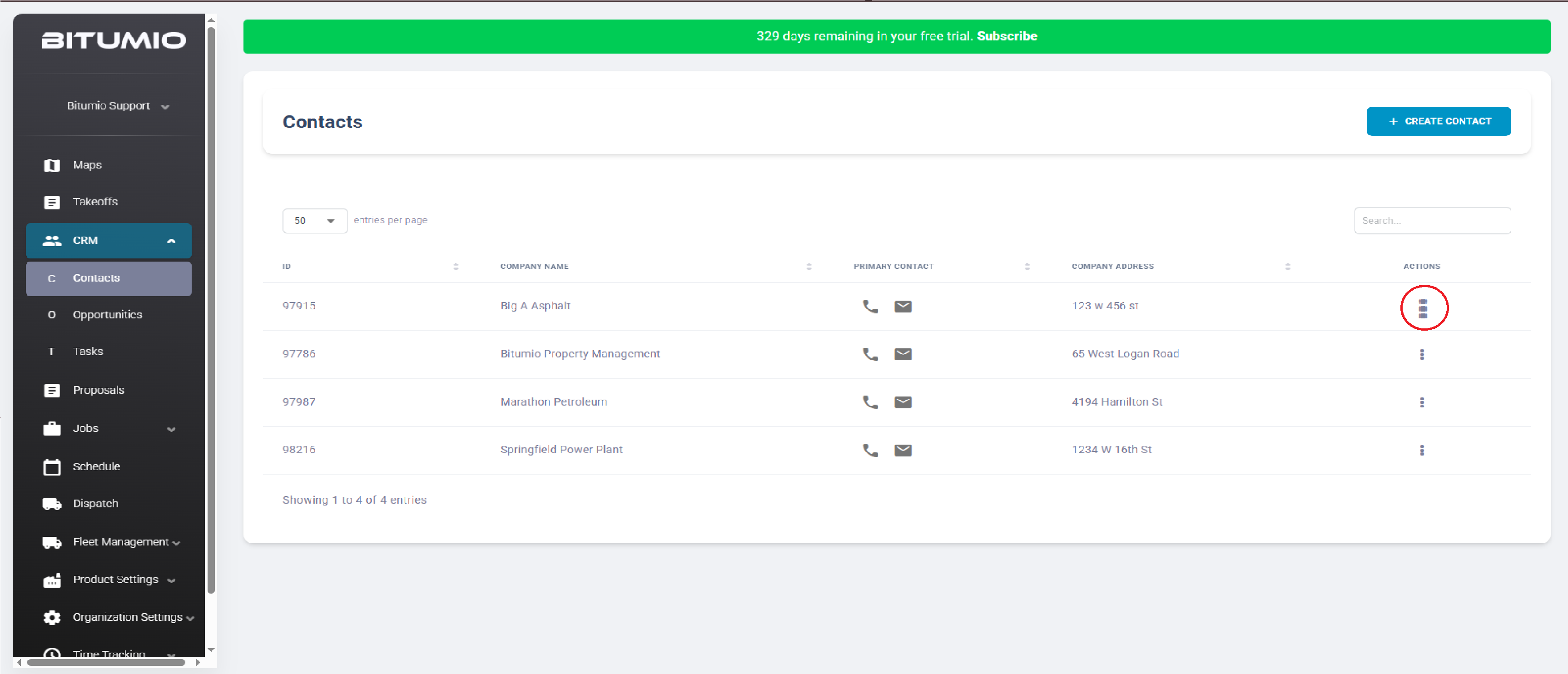Open the Marathon Petroleum company name

pyautogui.click(x=553, y=402)
